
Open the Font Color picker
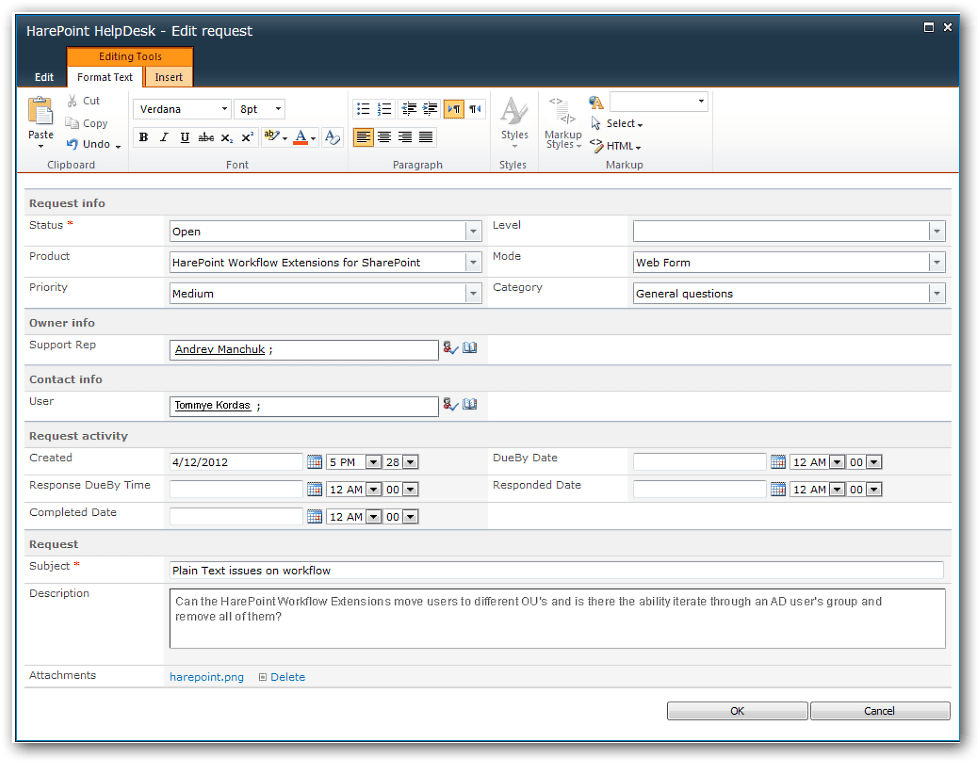pyautogui.click(x=302, y=137)
